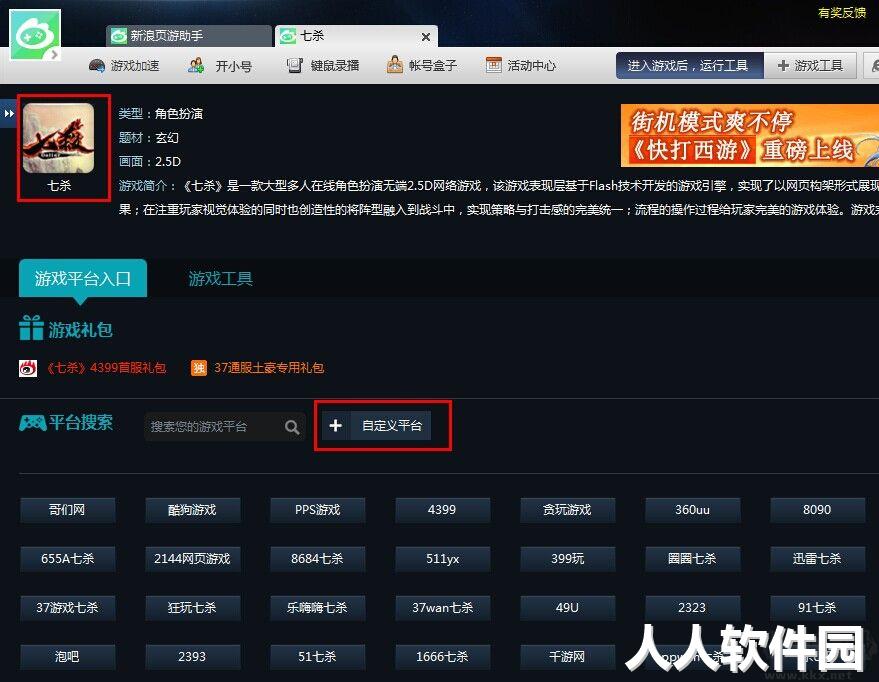This screenshot has width=879, height=682.
Task: Open 迅雷七杀 platform entry
Action: coord(817,559)
